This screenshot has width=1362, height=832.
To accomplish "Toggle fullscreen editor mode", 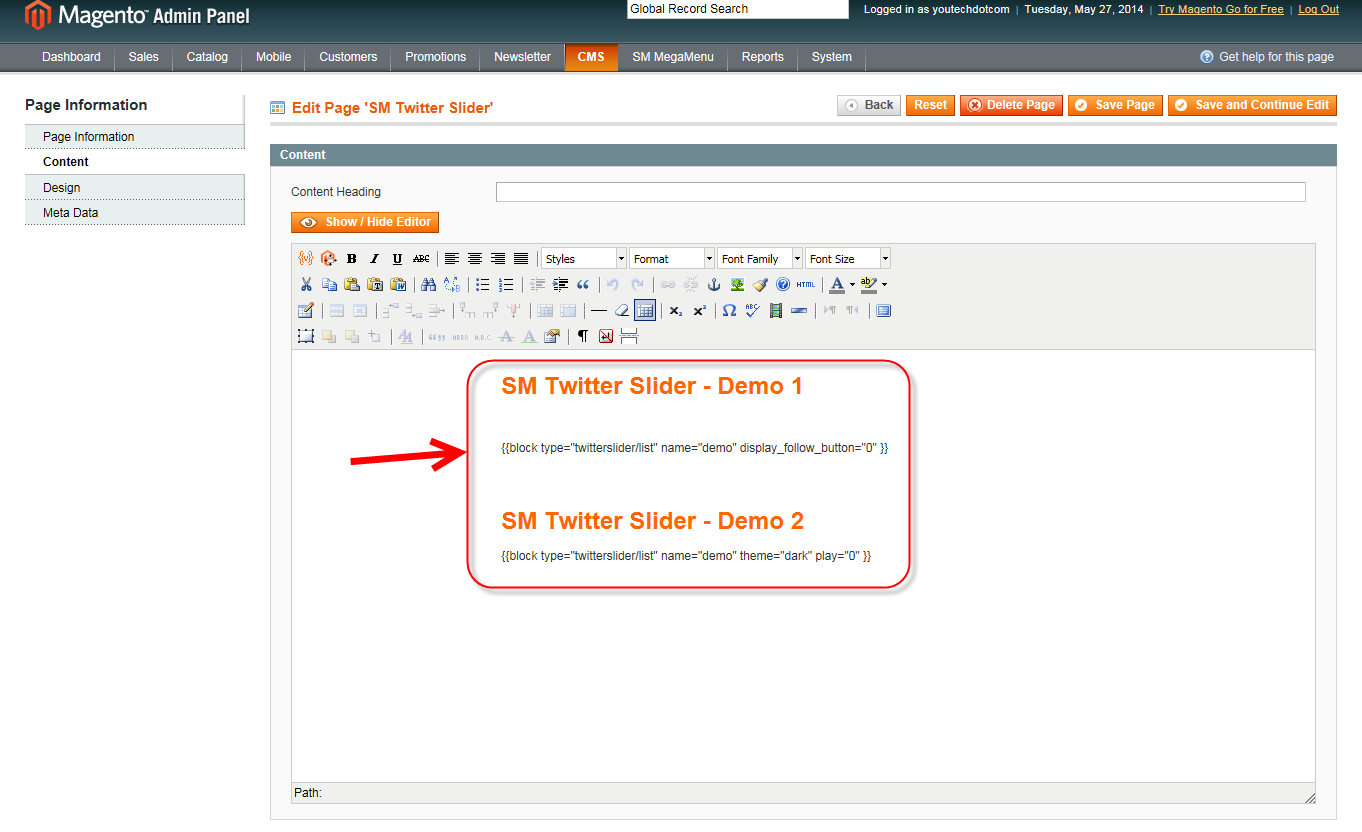I will pos(883,310).
